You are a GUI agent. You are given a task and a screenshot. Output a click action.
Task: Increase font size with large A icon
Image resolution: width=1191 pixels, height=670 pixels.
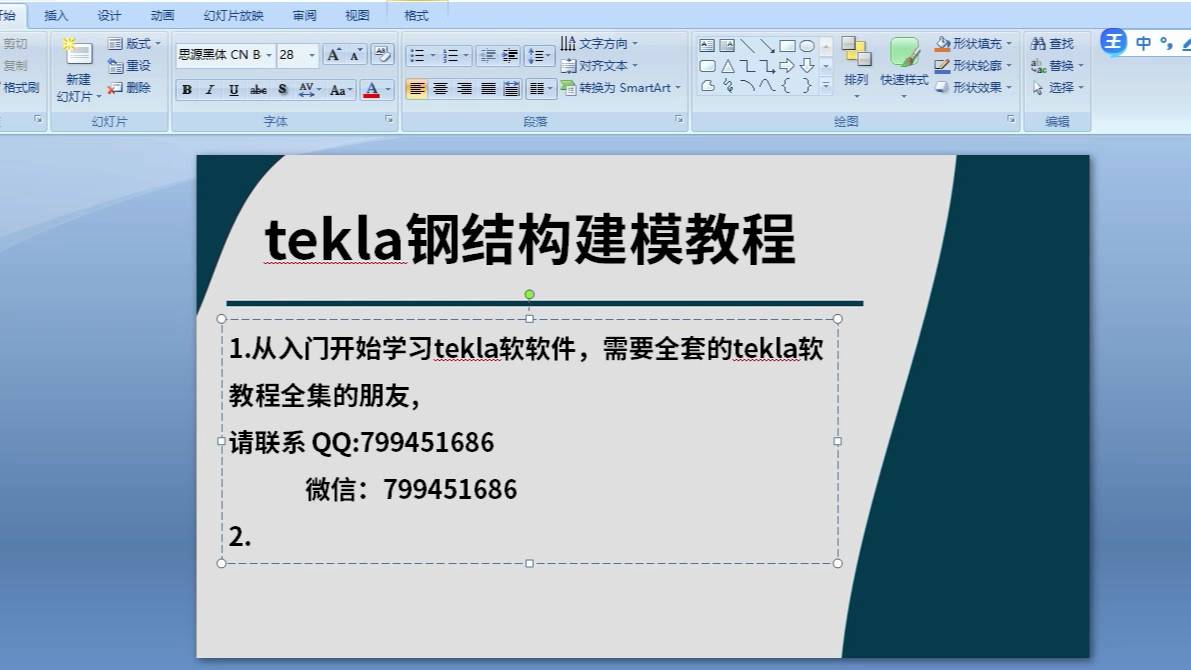pos(333,55)
